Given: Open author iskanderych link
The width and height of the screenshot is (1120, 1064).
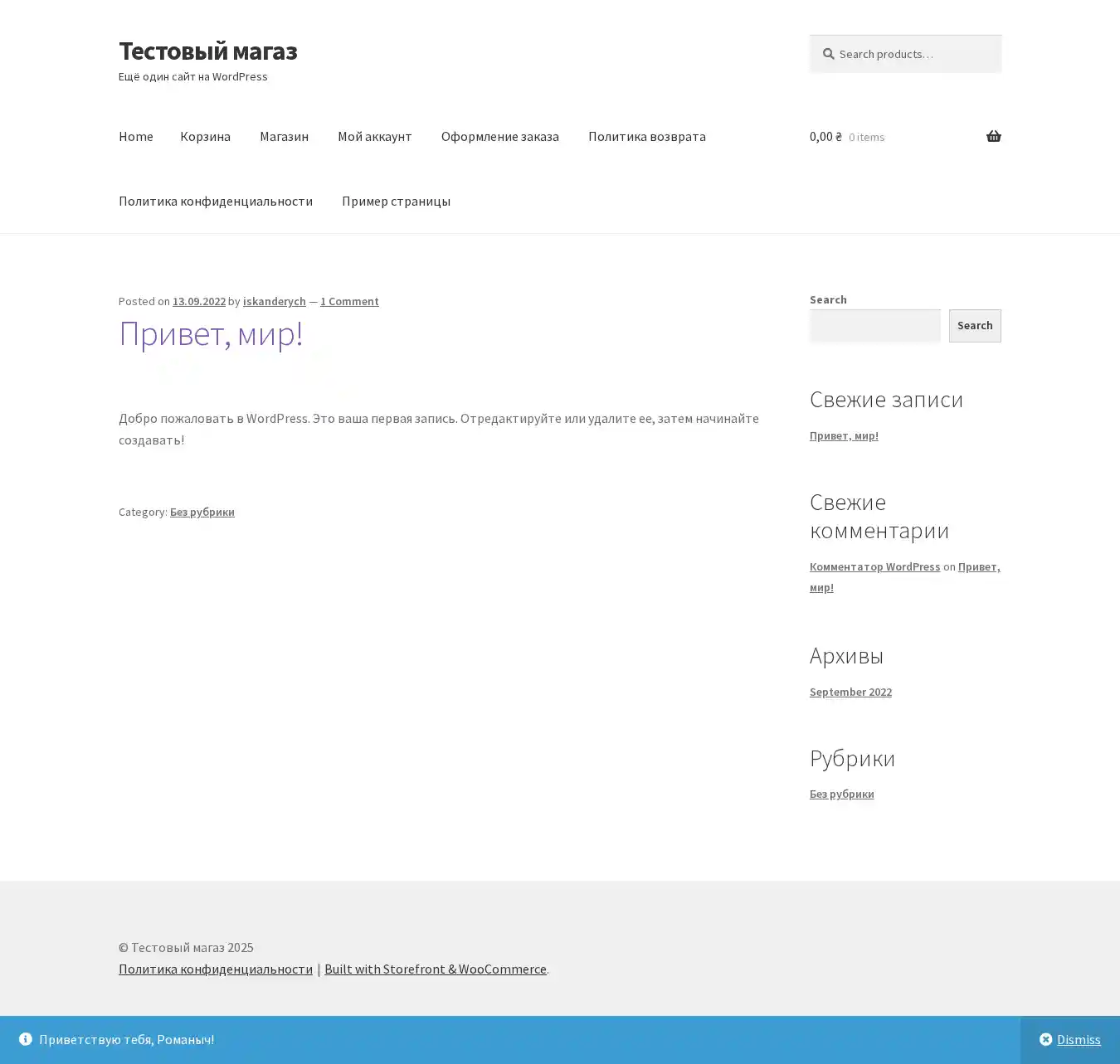Looking at the screenshot, I should pyautogui.click(x=274, y=301).
